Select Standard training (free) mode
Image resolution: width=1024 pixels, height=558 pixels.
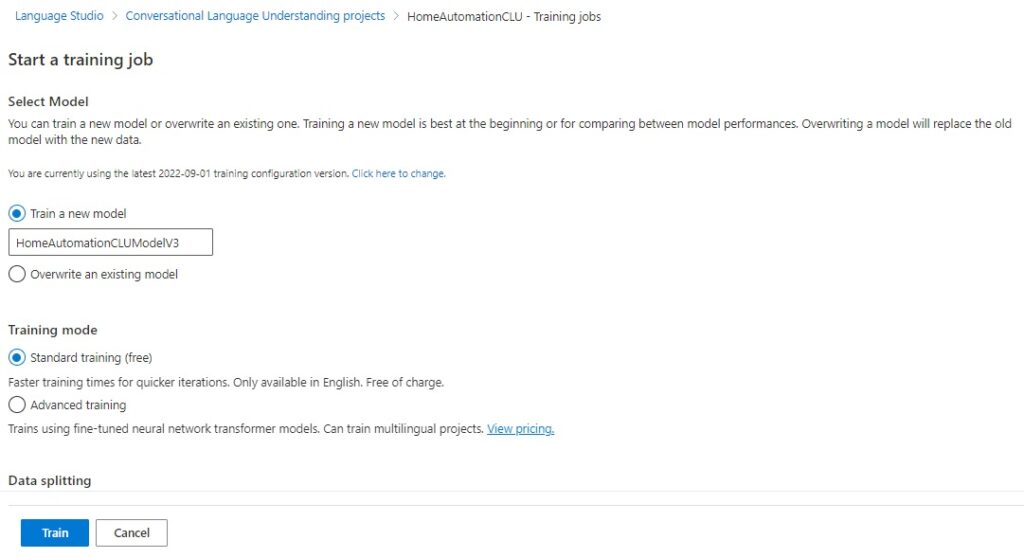tap(17, 358)
